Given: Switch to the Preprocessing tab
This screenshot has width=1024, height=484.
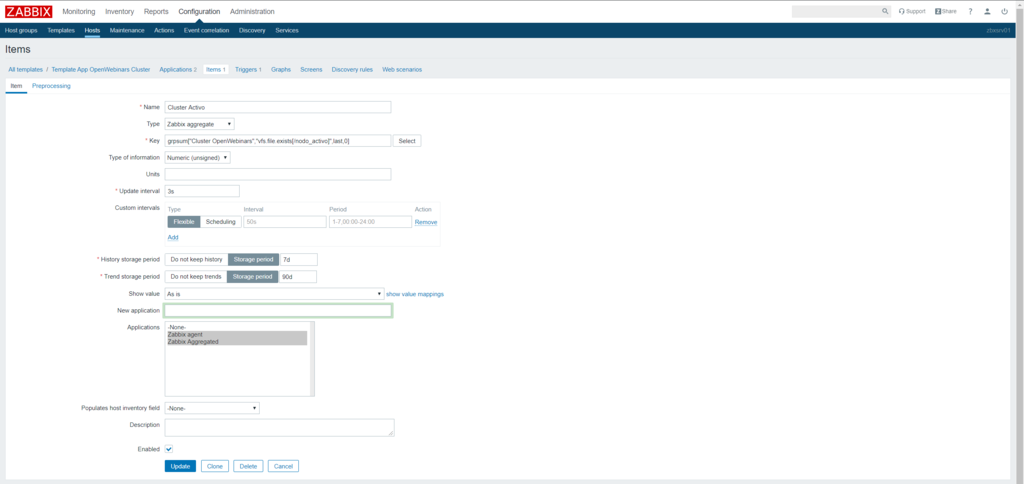Looking at the screenshot, I should point(51,86).
